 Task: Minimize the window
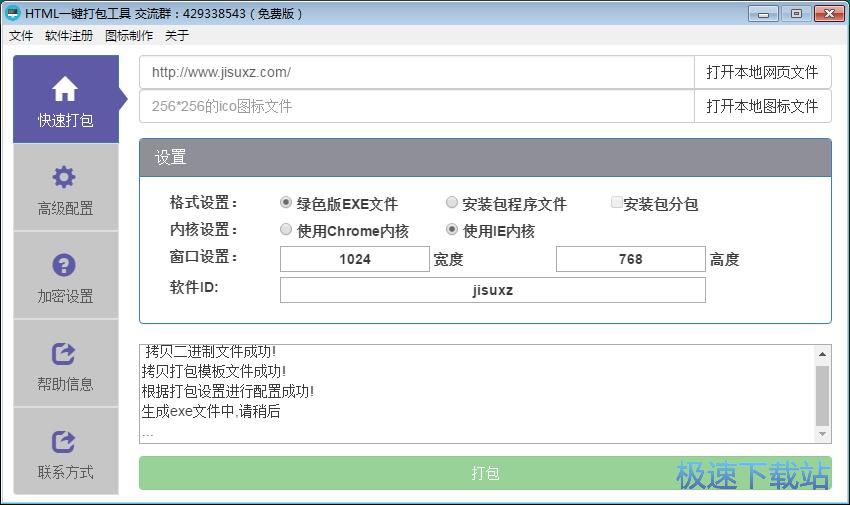coord(763,14)
